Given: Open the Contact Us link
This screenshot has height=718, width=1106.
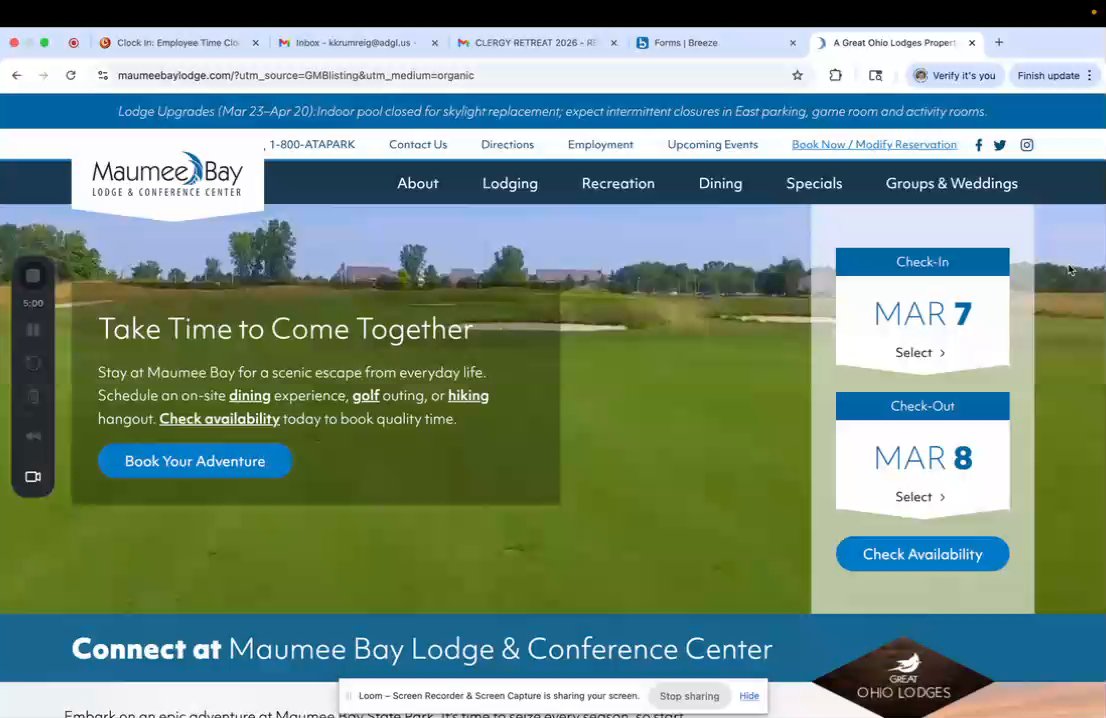Looking at the screenshot, I should pos(418,145).
